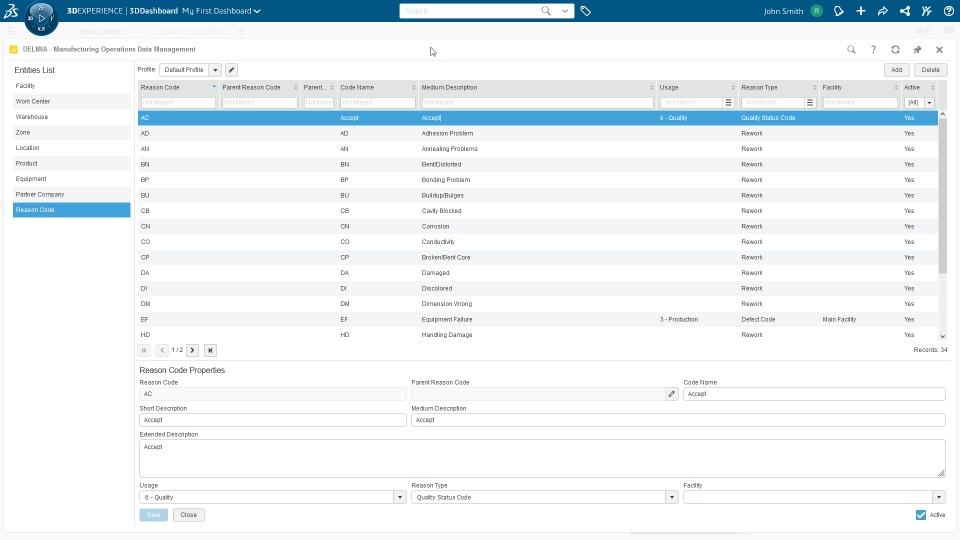Image resolution: width=960 pixels, height=540 pixels.
Task: Click the John Smith avatar badge
Action: tap(817, 11)
